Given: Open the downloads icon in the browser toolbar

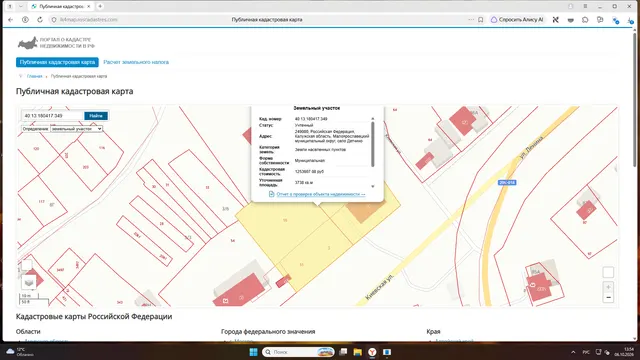Looking at the screenshot, I should pyautogui.click(x=630, y=20).
